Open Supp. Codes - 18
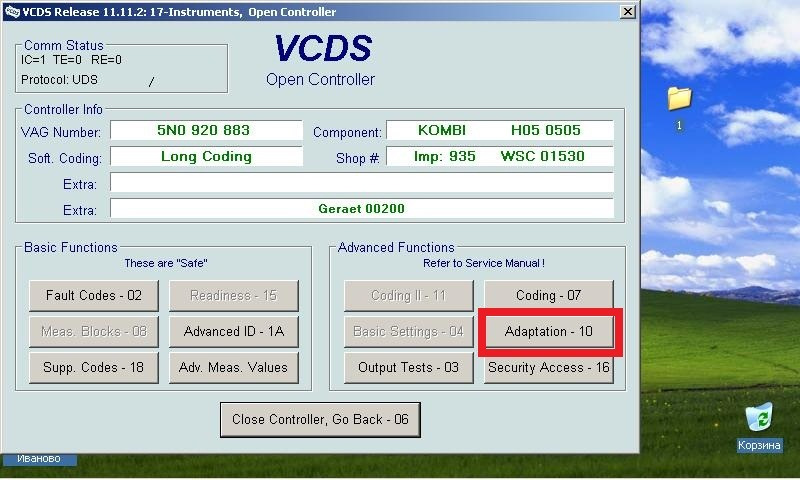Screen dimensions: 800x480 pos(93,368)
